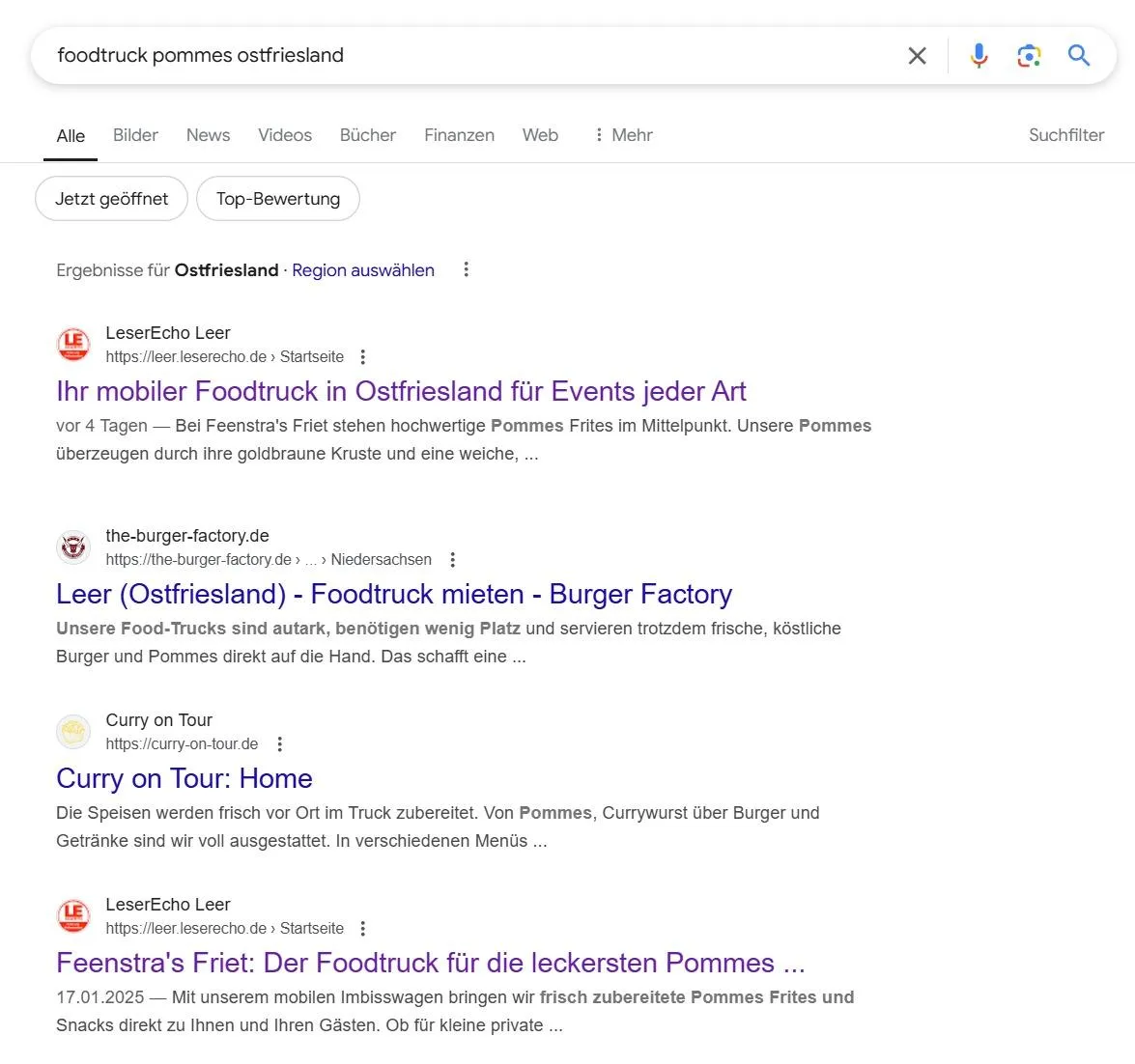This screenshot has height=1064, width=1135.
Task: Switch to the Finanzen tab
Action: point(459,135)
